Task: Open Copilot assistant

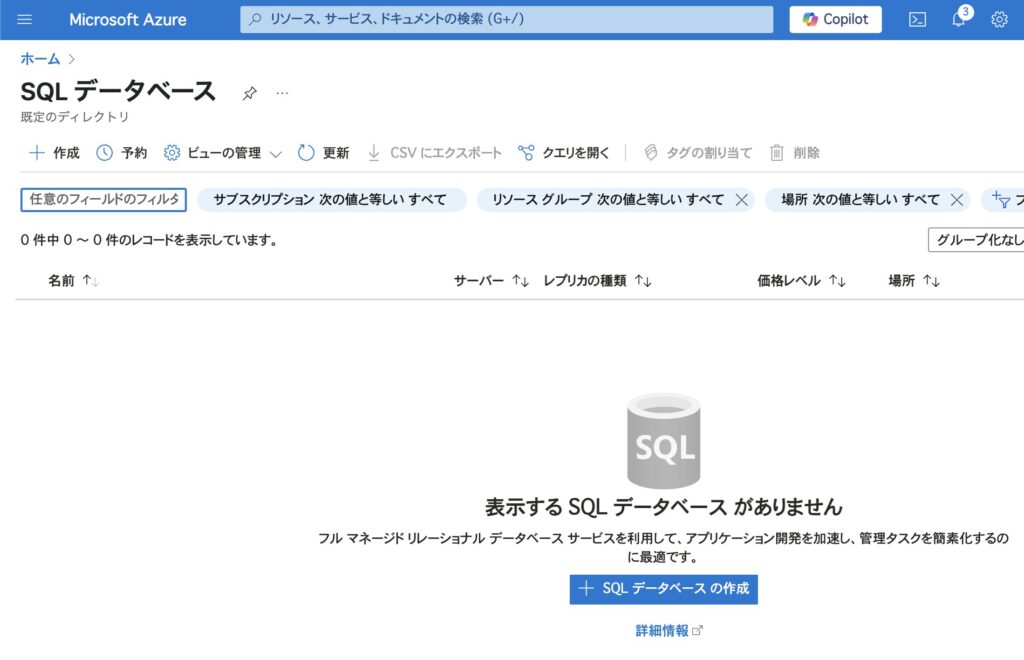Action: pyautogui.click(x=835, y=20)
